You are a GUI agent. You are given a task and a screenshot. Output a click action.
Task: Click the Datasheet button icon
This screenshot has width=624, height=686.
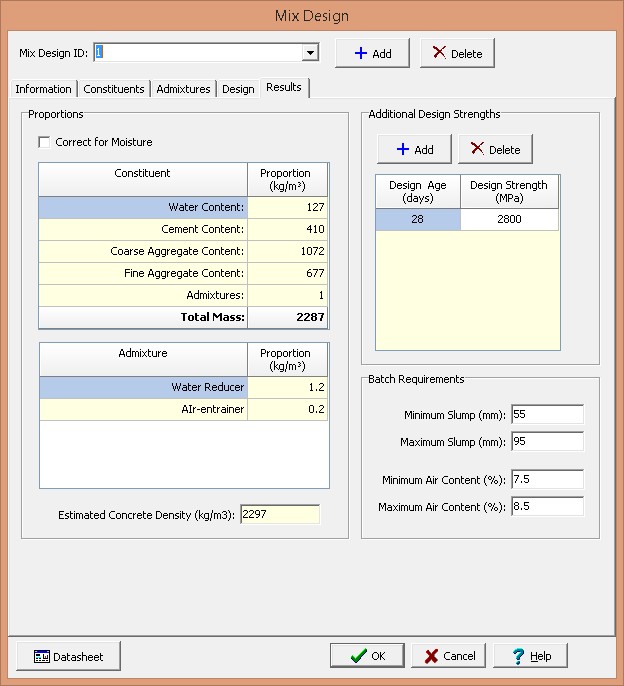coord(42,657)
